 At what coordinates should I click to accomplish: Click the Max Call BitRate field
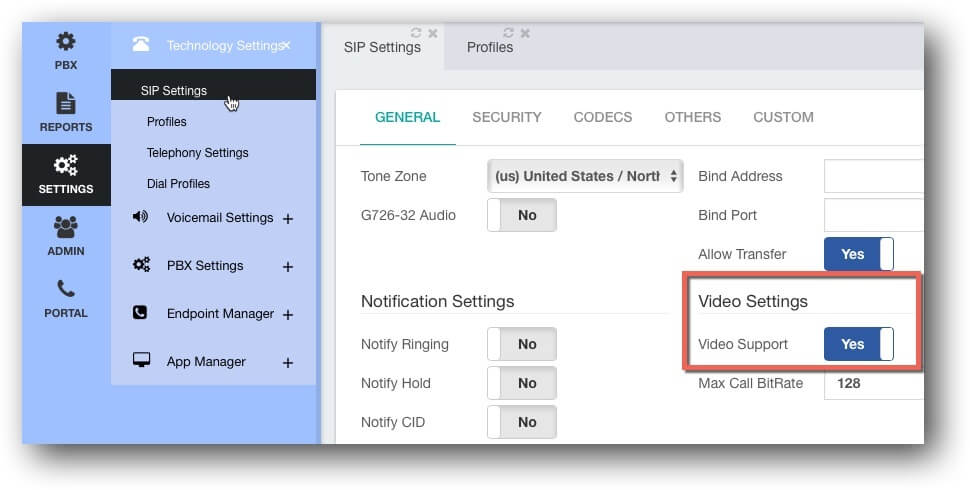pos(873,384)
